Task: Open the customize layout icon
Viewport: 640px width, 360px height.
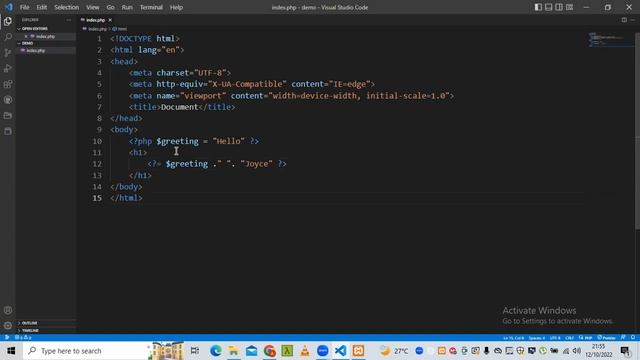Action: [x=569, y=7]
